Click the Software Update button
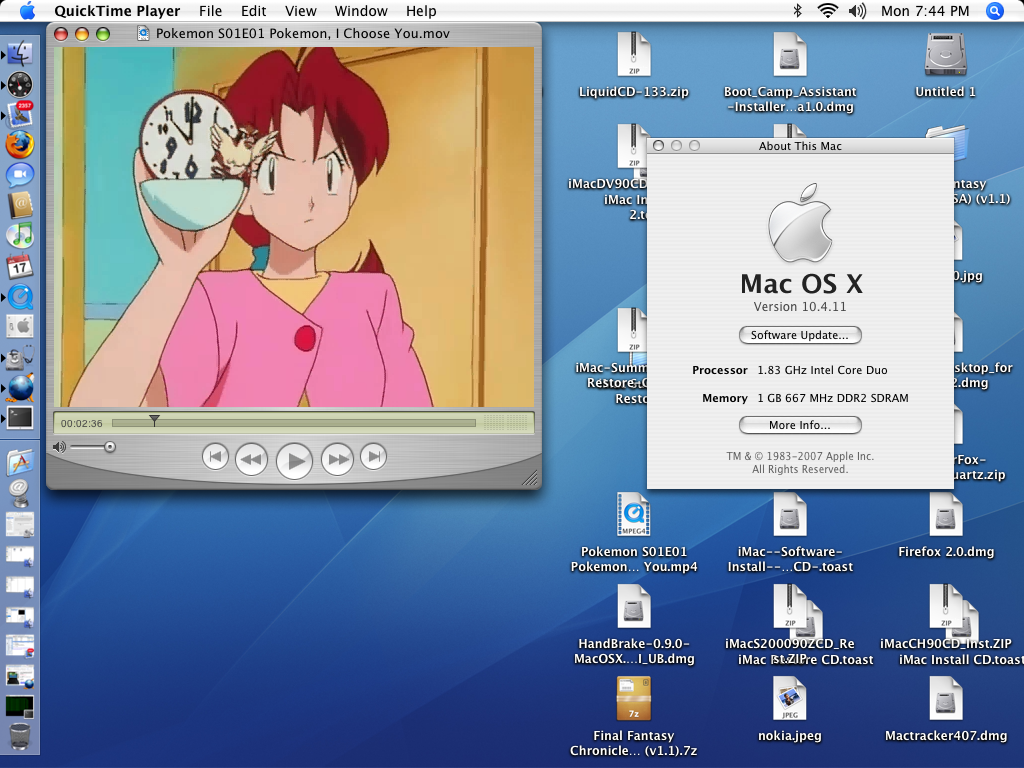Image resolution: width=1024 pixels, height=768 pixels. [799, 335]
